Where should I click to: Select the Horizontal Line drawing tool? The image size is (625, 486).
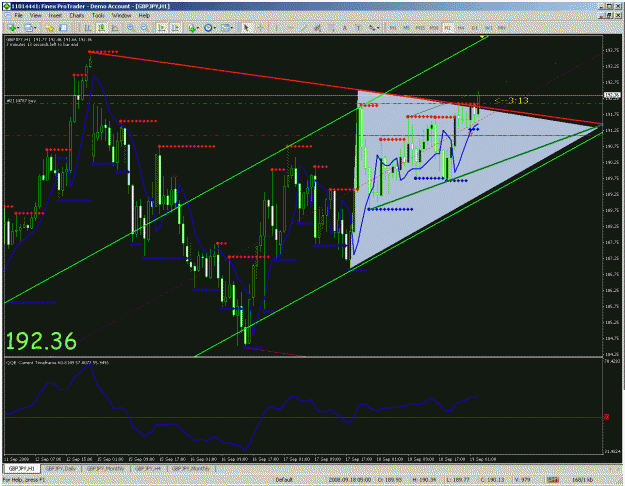pos(290,28)
